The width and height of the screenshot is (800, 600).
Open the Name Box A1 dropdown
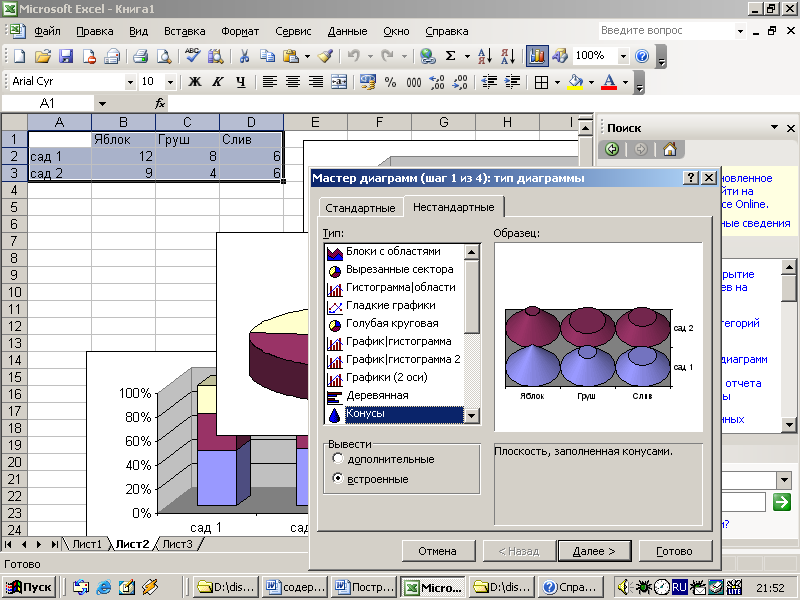click(102, 104)
